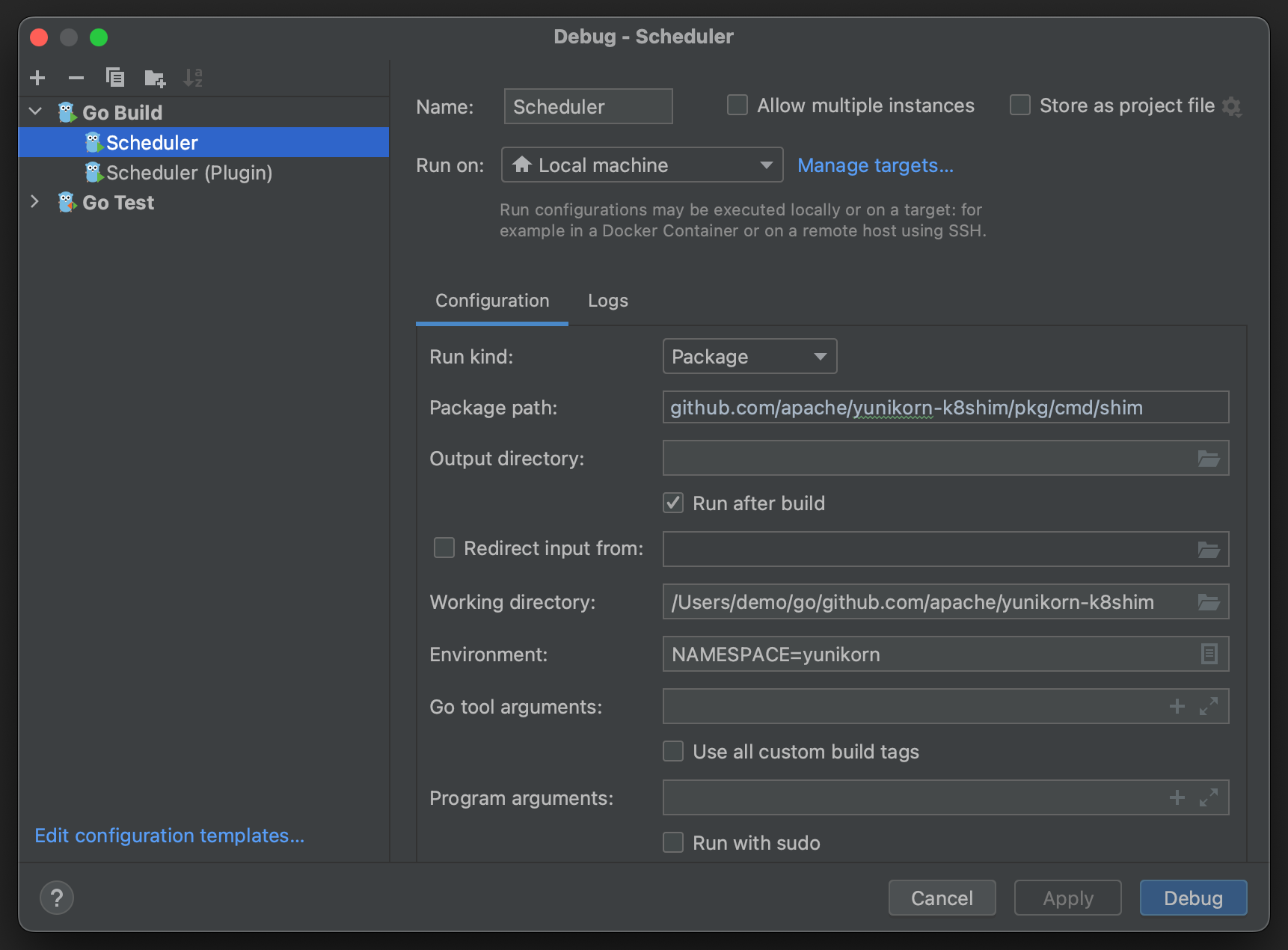
Task: Open the Run kind Package dropdown
Action: [x=749, y=357]
